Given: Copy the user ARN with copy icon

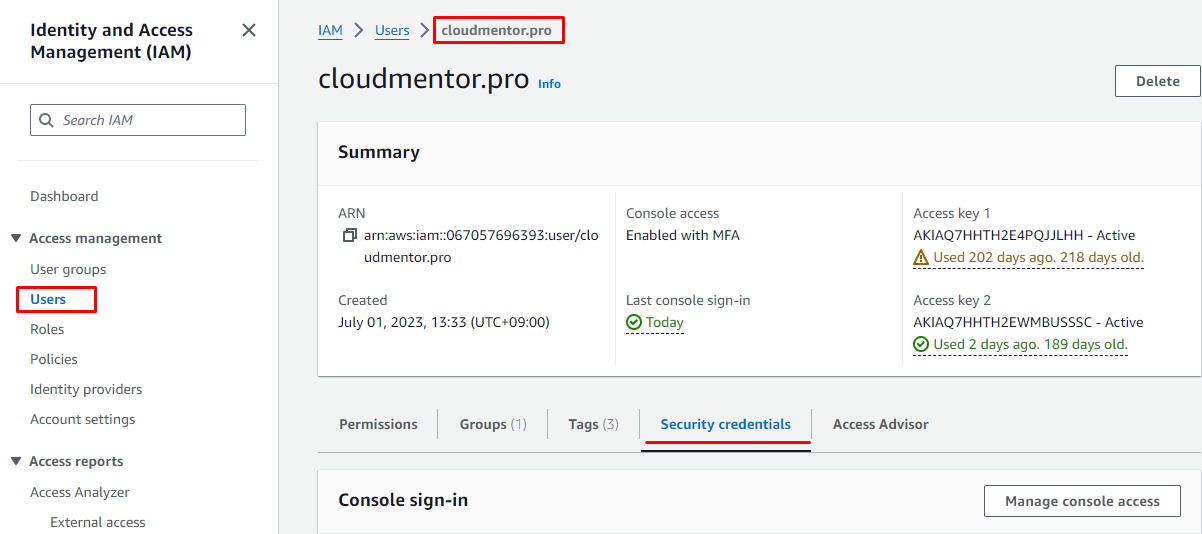Looking at the screenshot, I should click(x=349, y=236).
